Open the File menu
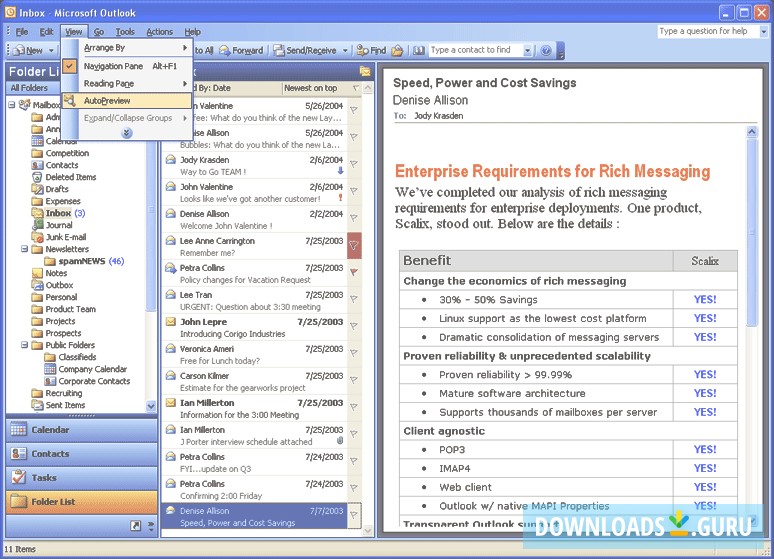Screen dimensions: 774x559 (x=22, y=32)
